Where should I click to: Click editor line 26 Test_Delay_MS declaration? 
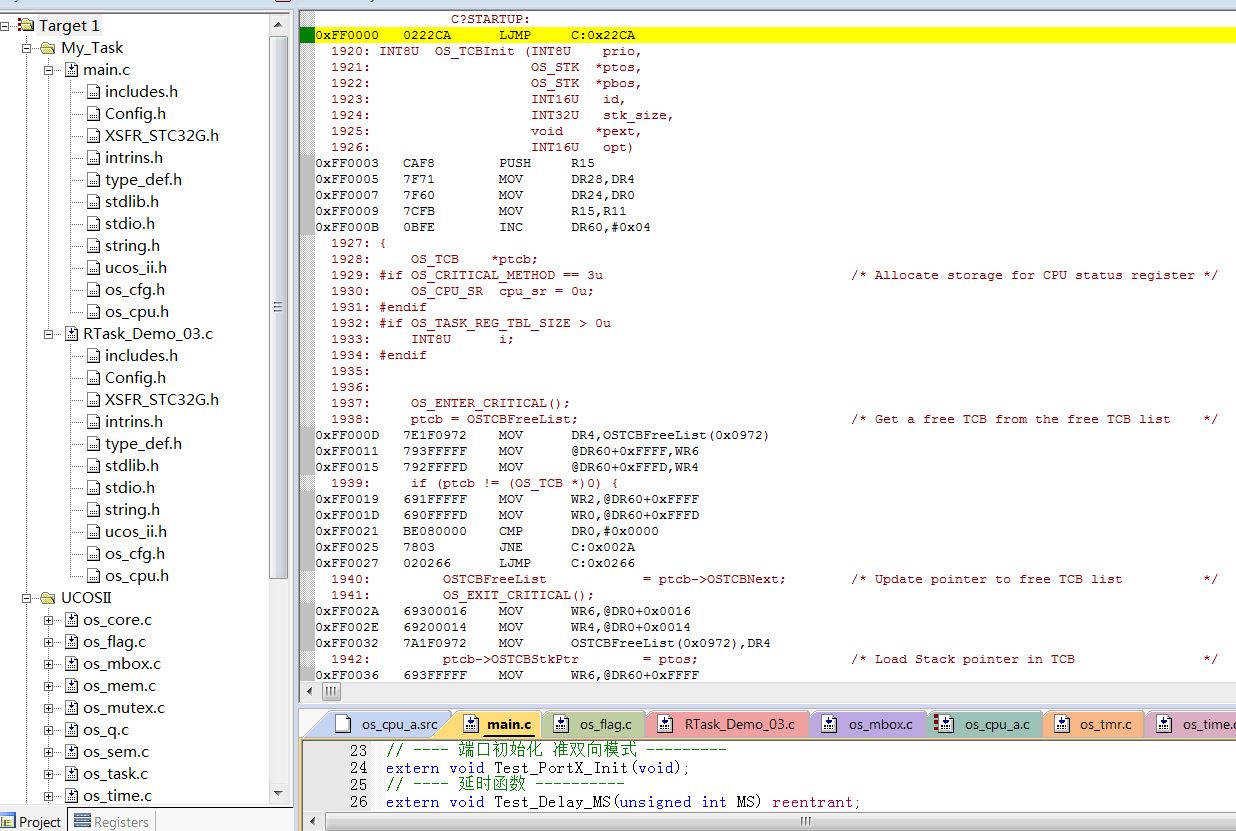622,802
